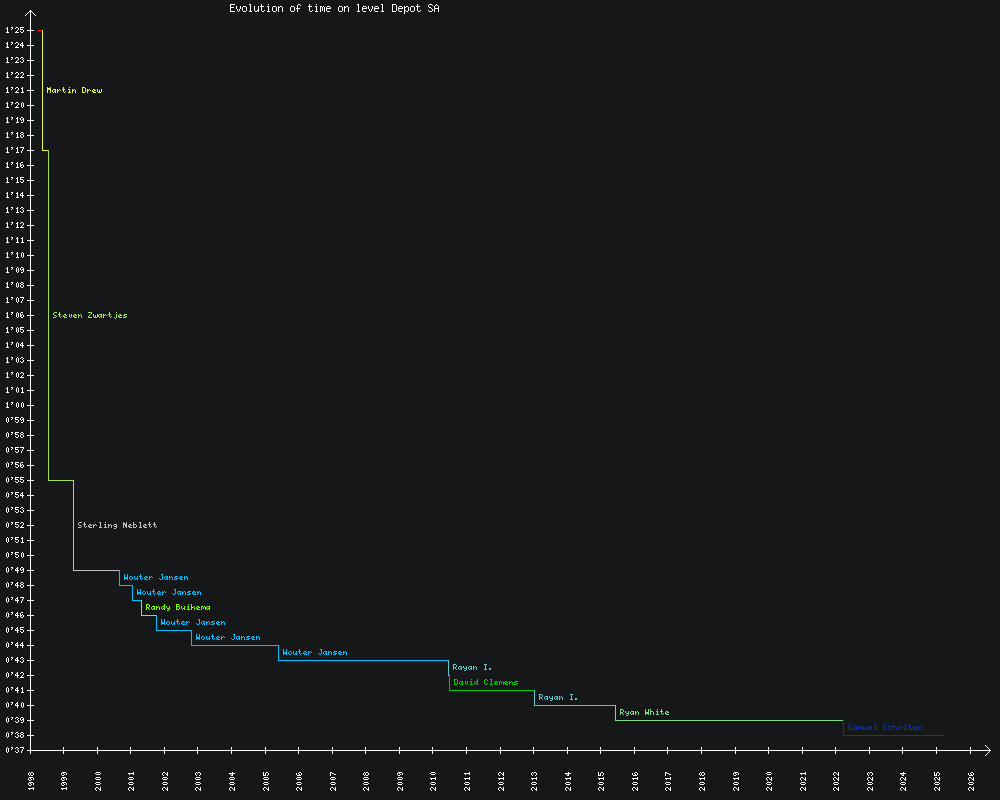
Task: Click the upper Rayan I. label
Action: tap(472, 667)
